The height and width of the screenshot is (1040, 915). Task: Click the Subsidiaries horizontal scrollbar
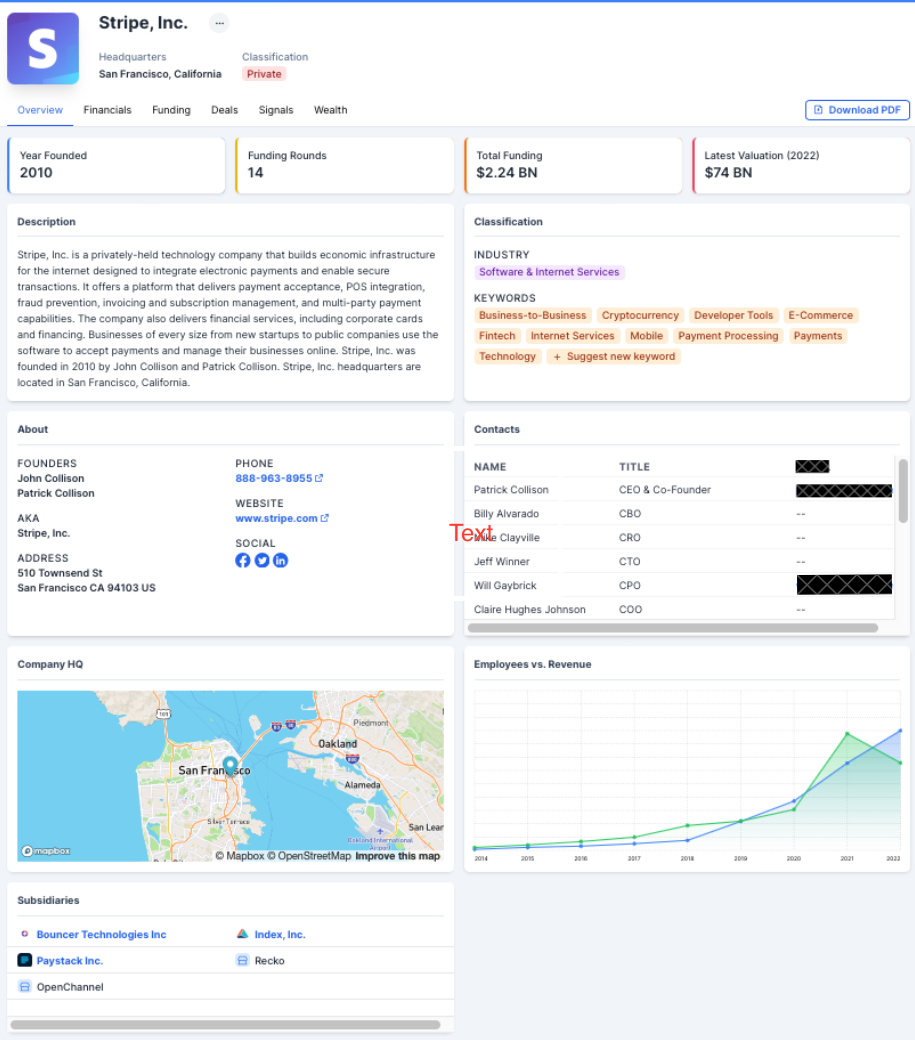point(225,1025)
